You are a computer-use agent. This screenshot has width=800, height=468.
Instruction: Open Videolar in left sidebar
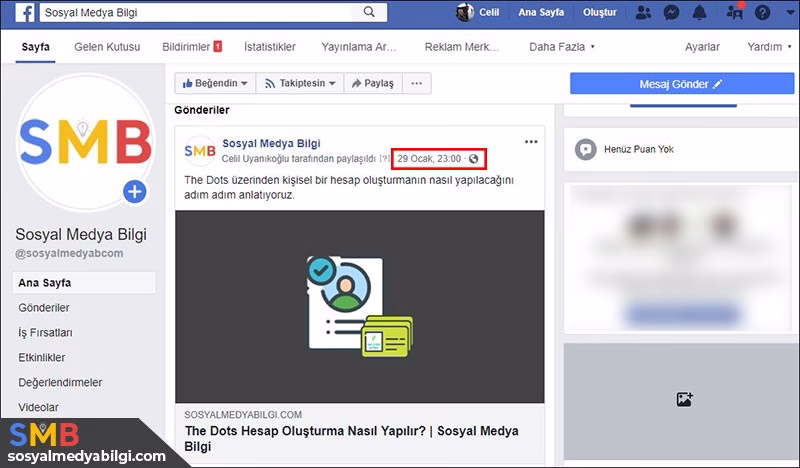38,407
